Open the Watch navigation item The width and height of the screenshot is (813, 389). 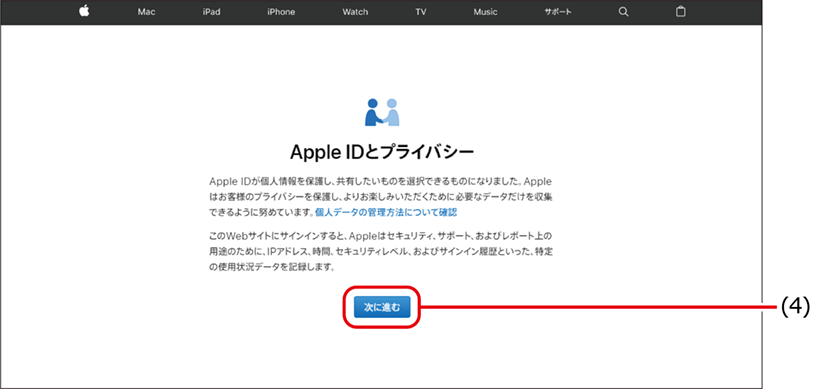coord(355,12)
